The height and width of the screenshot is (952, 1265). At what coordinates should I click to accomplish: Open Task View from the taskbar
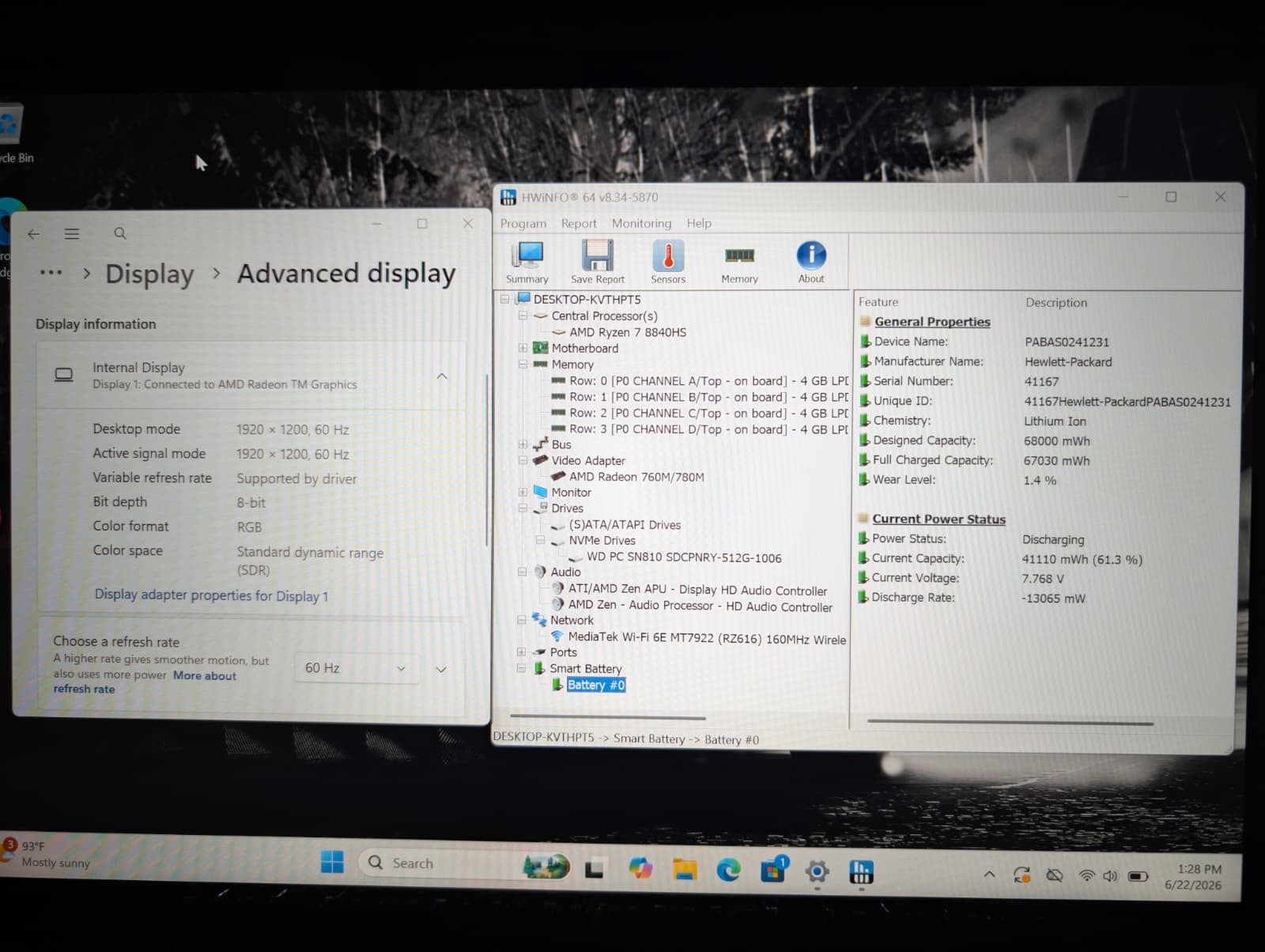(x=594, y=869)
